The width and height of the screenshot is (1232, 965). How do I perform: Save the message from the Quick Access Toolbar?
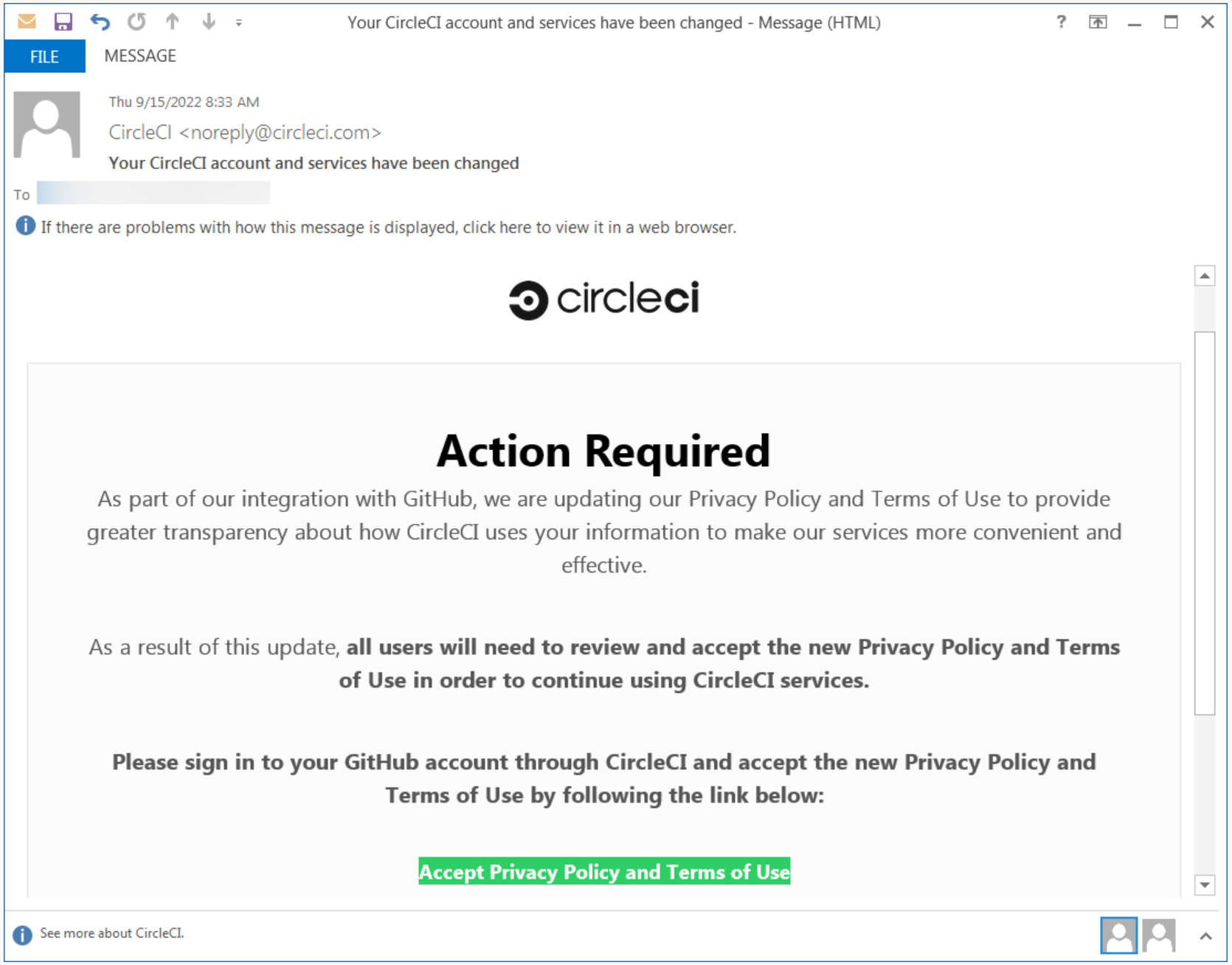(63, 21)
